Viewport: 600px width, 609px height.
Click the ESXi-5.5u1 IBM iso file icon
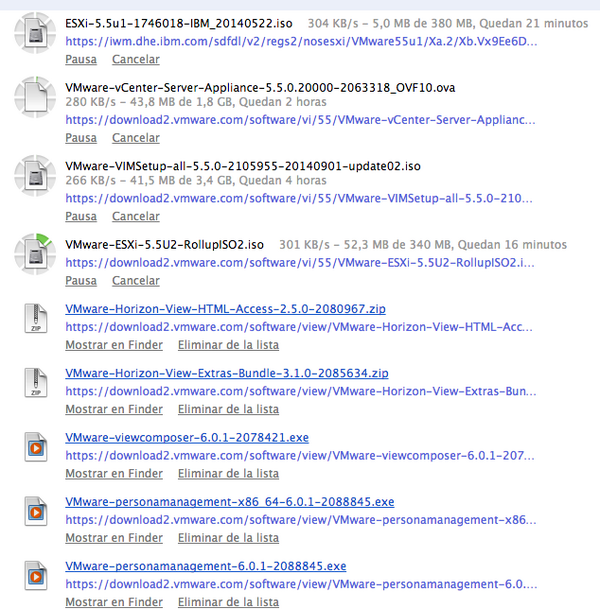click(35, 33)
